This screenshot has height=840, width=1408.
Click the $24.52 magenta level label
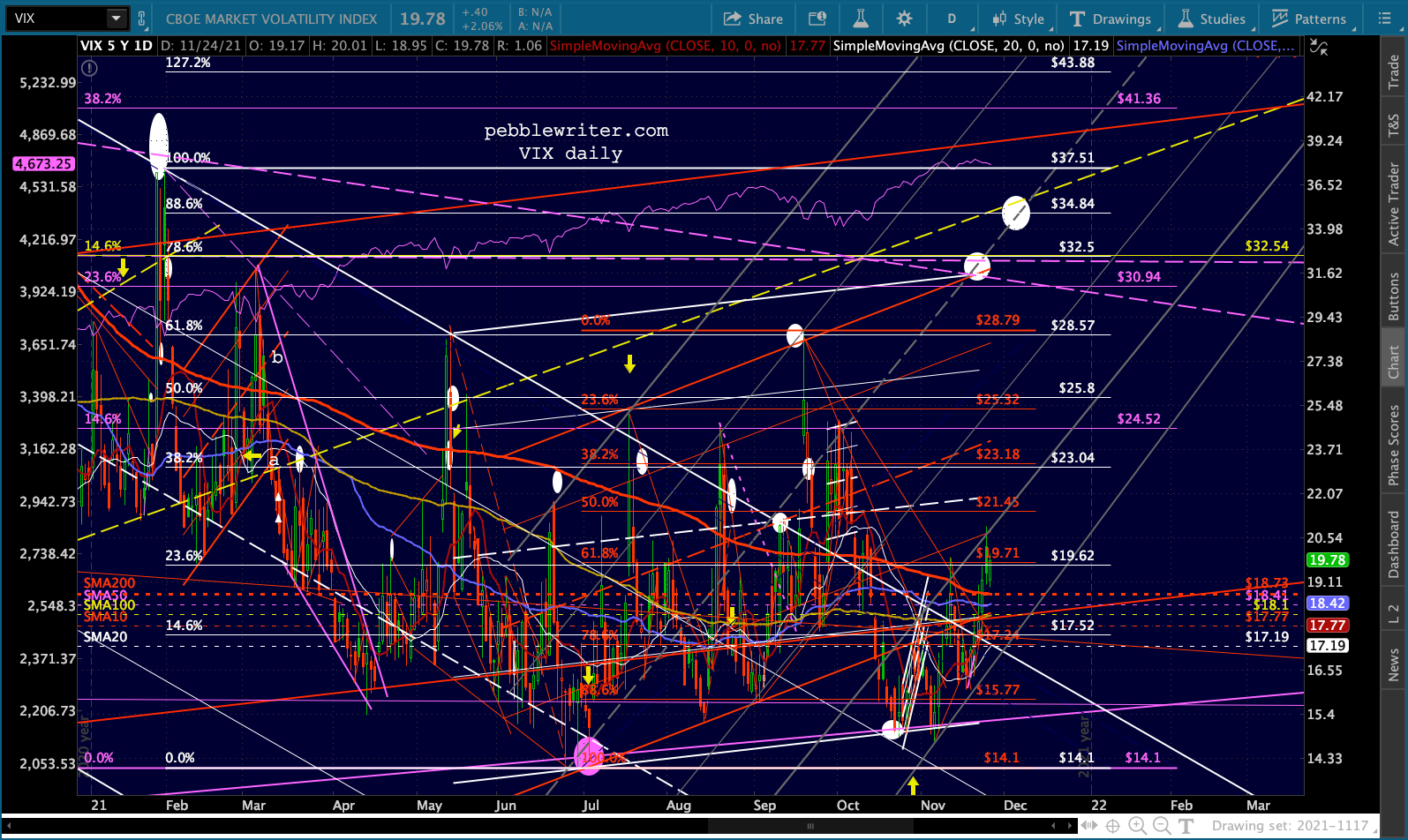[1139, 419]
